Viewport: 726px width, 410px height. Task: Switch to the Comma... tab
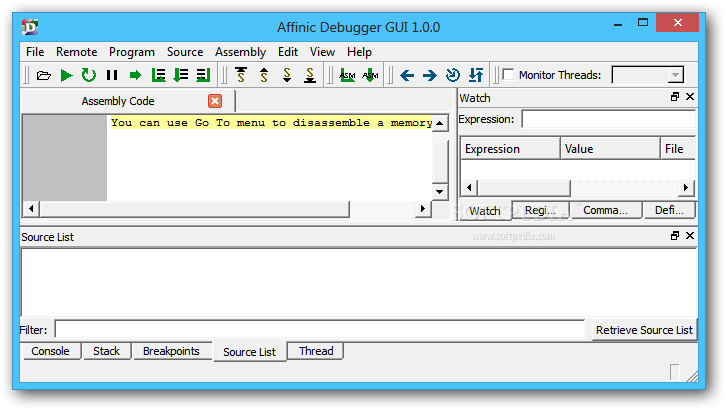(606, 210)
